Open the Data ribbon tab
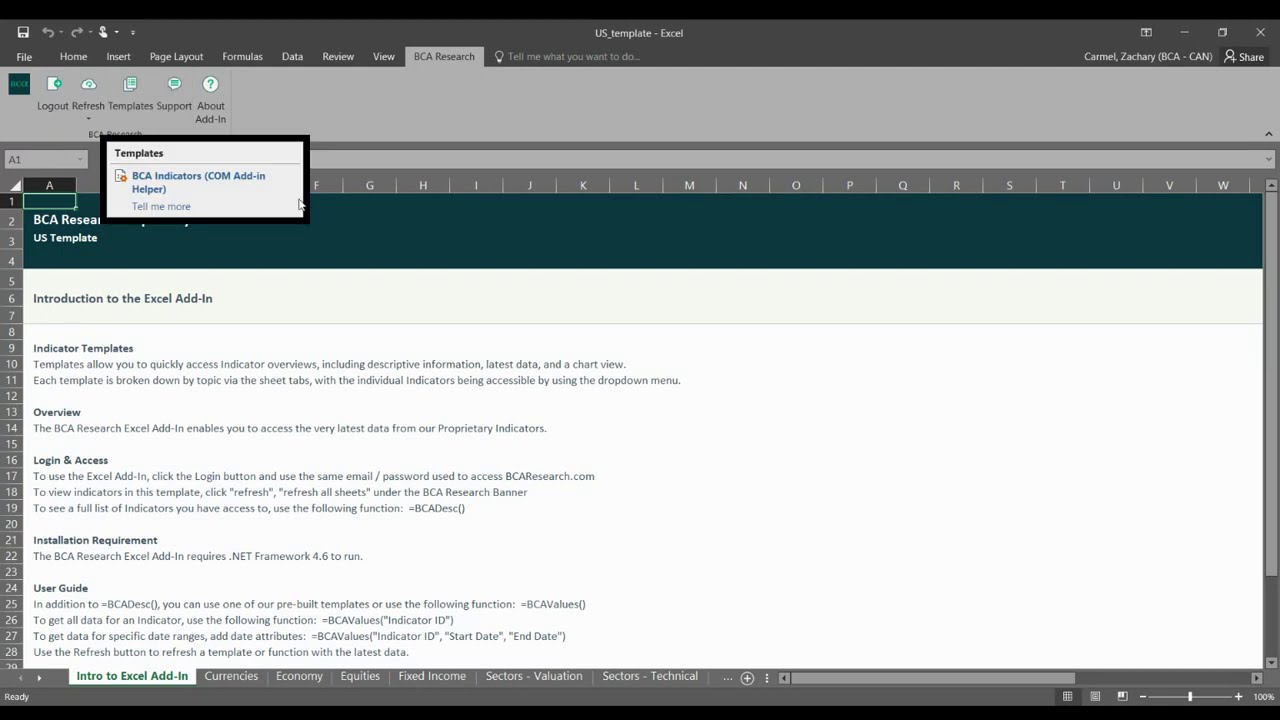 click(x=292, y=57)
